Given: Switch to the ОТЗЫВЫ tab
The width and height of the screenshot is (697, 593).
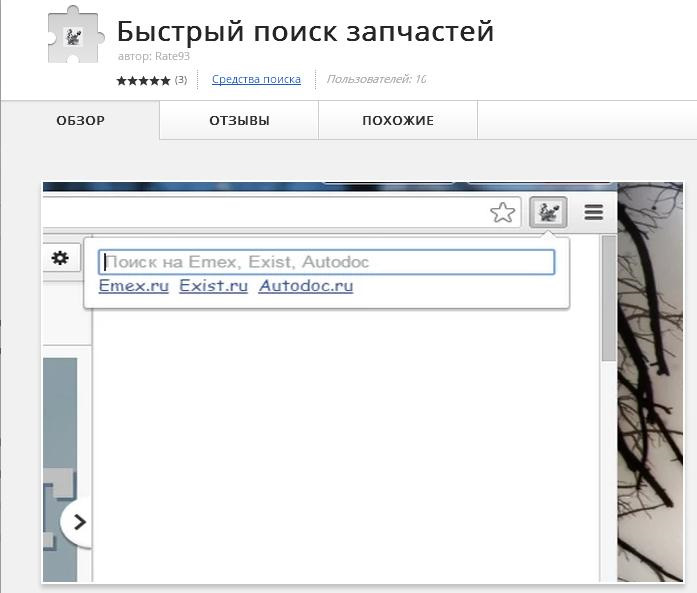Looking at the screenshot, I should [x=239, y=120].
